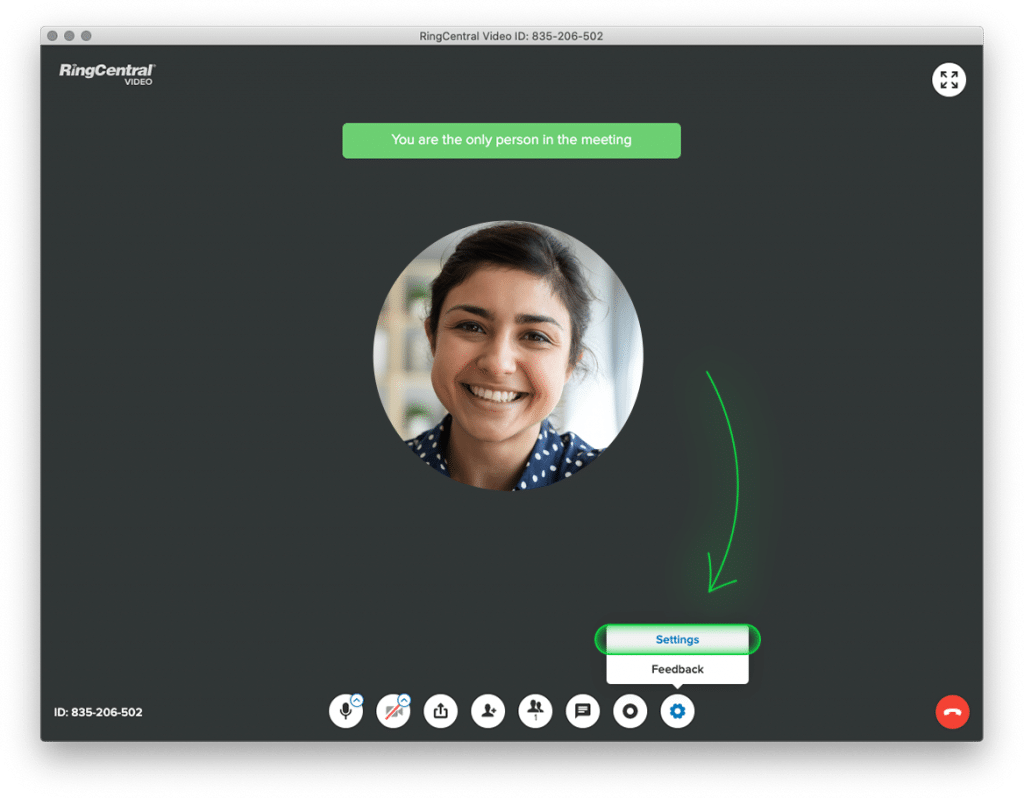Turn on the camera video
1024x798 pixels.
coord(392,712)
